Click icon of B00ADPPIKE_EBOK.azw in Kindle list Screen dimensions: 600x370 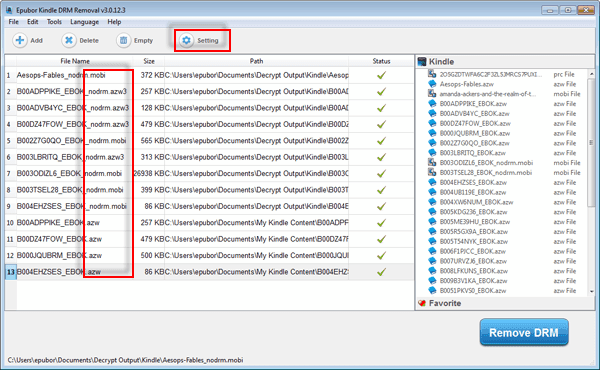[x=432, y=103]
